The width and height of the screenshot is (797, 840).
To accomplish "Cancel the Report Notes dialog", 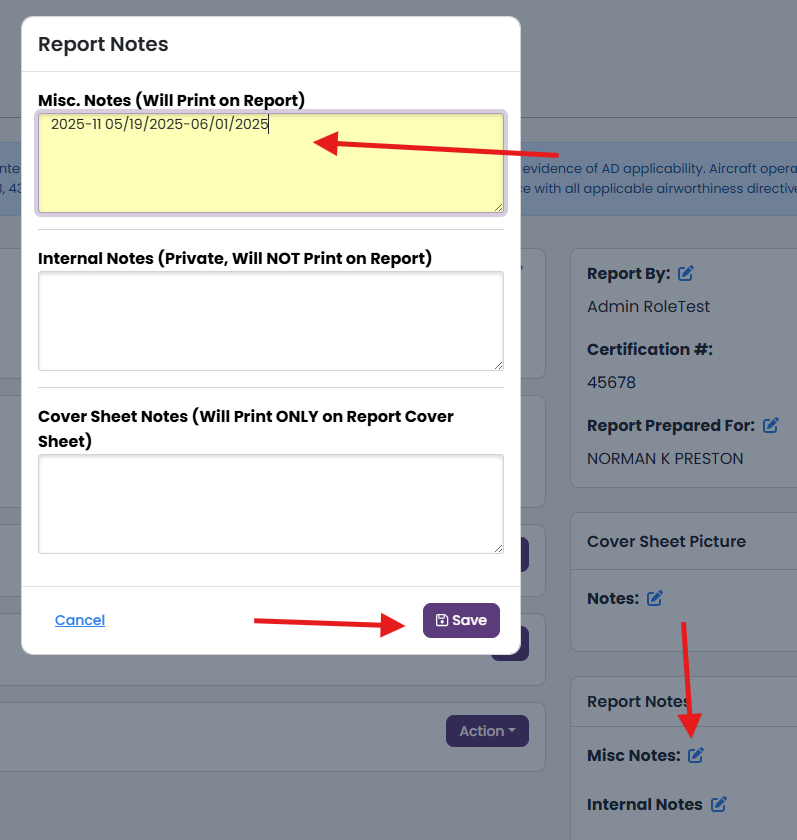I will (80, 620).
